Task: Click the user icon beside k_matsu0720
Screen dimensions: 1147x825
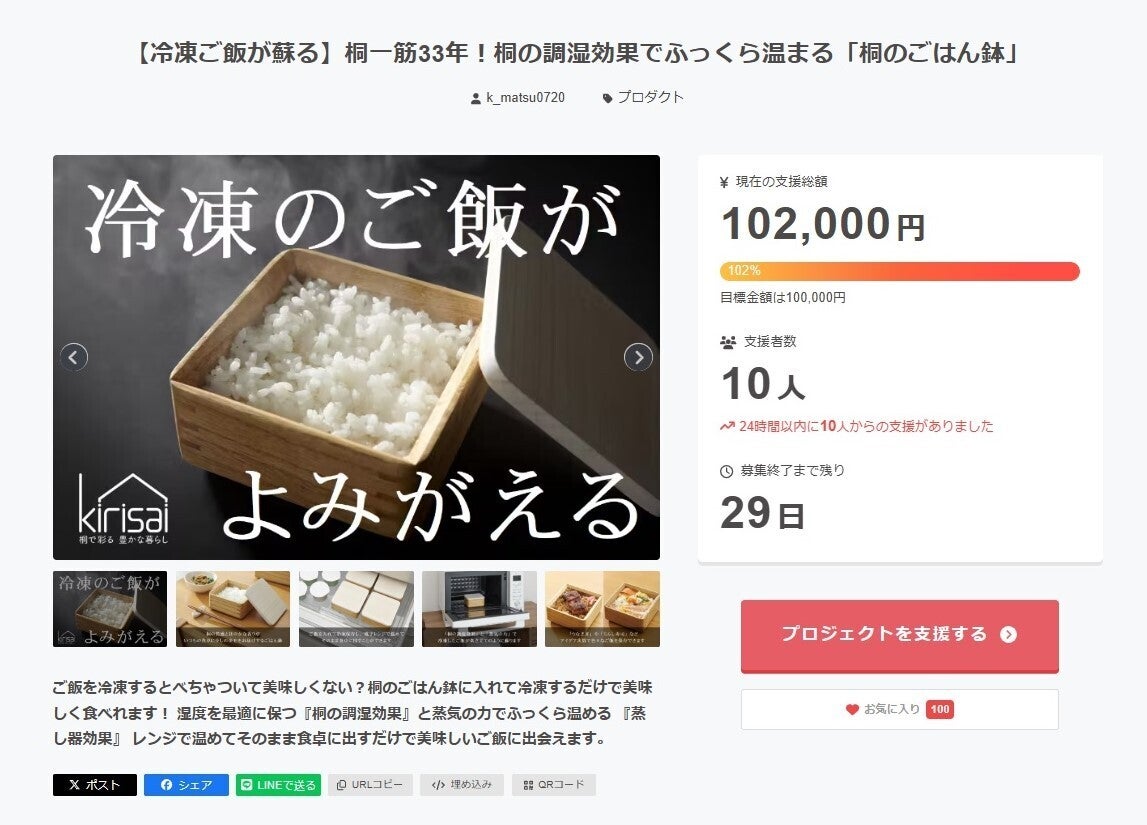Action: coord(476,98)
